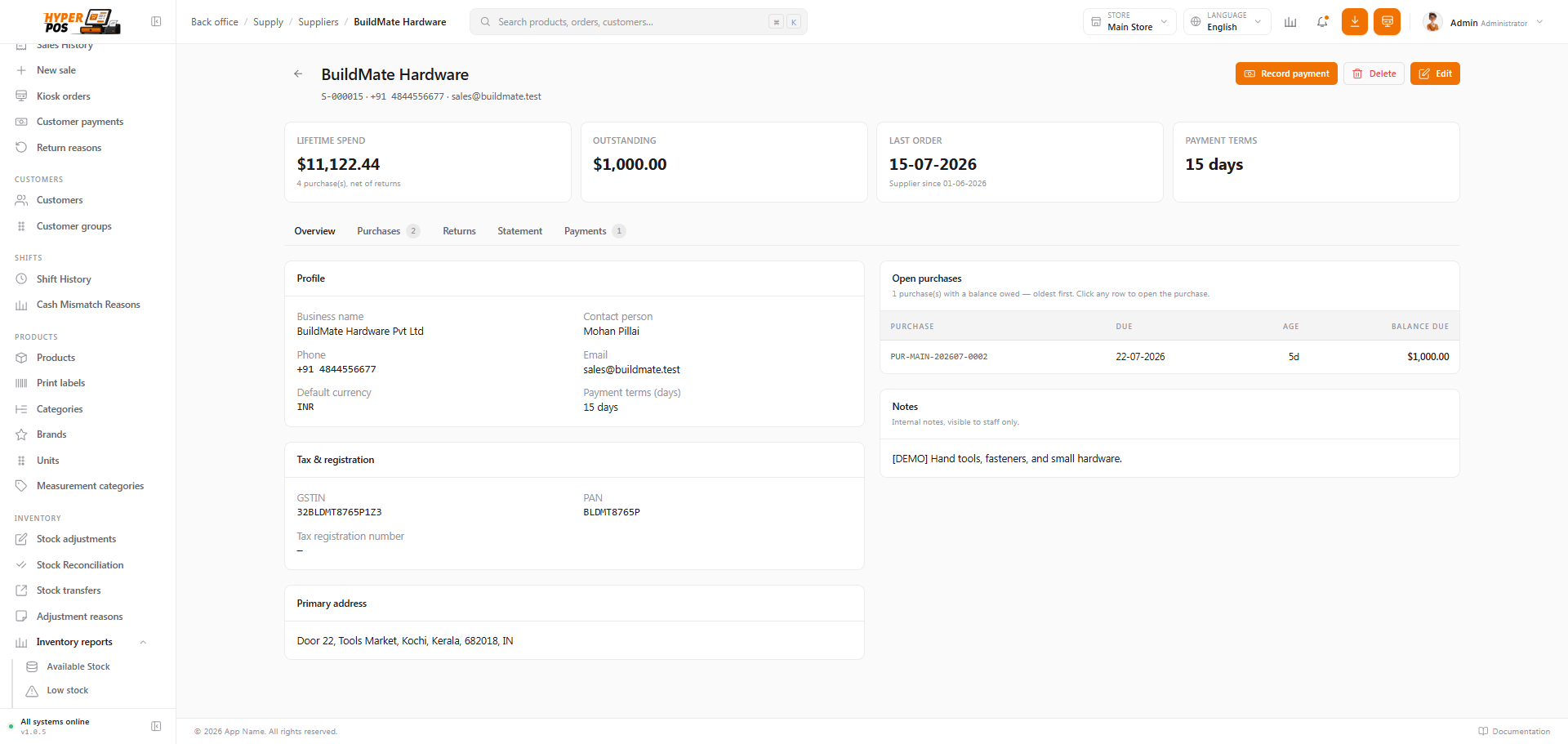
Task: Open Categories in sidebar
Action: coord(60,409)
